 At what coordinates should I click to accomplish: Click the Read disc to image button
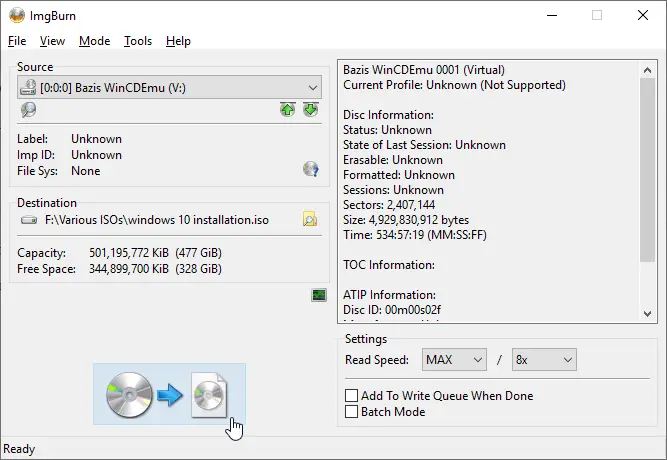[x=169, y=394]
